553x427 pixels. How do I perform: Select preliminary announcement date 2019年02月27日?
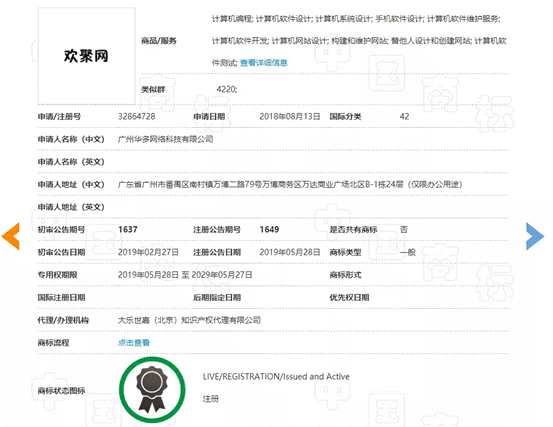[x=148, y=252]
